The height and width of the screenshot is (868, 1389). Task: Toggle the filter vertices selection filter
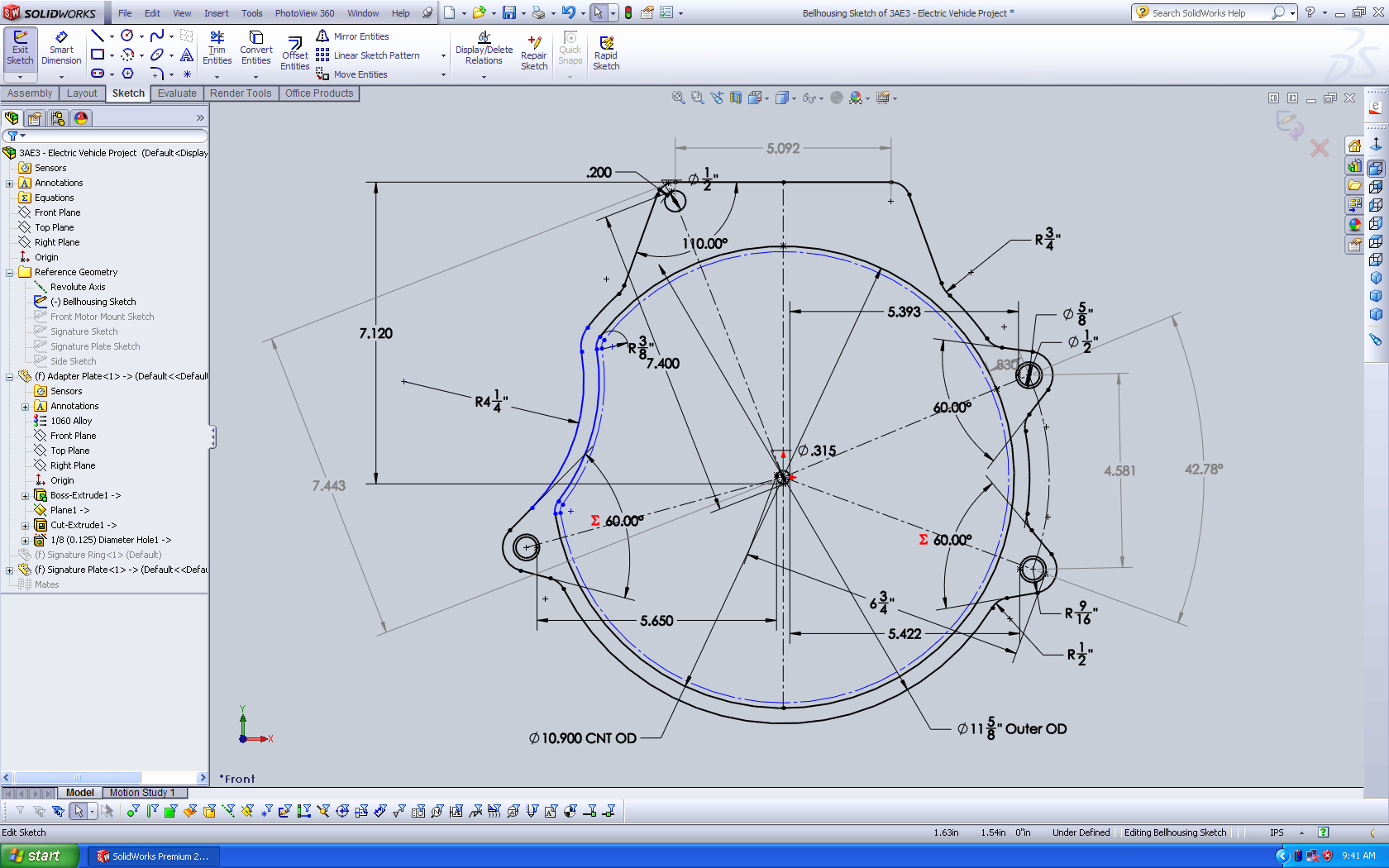pyautogui.click(x=132, y=811)
